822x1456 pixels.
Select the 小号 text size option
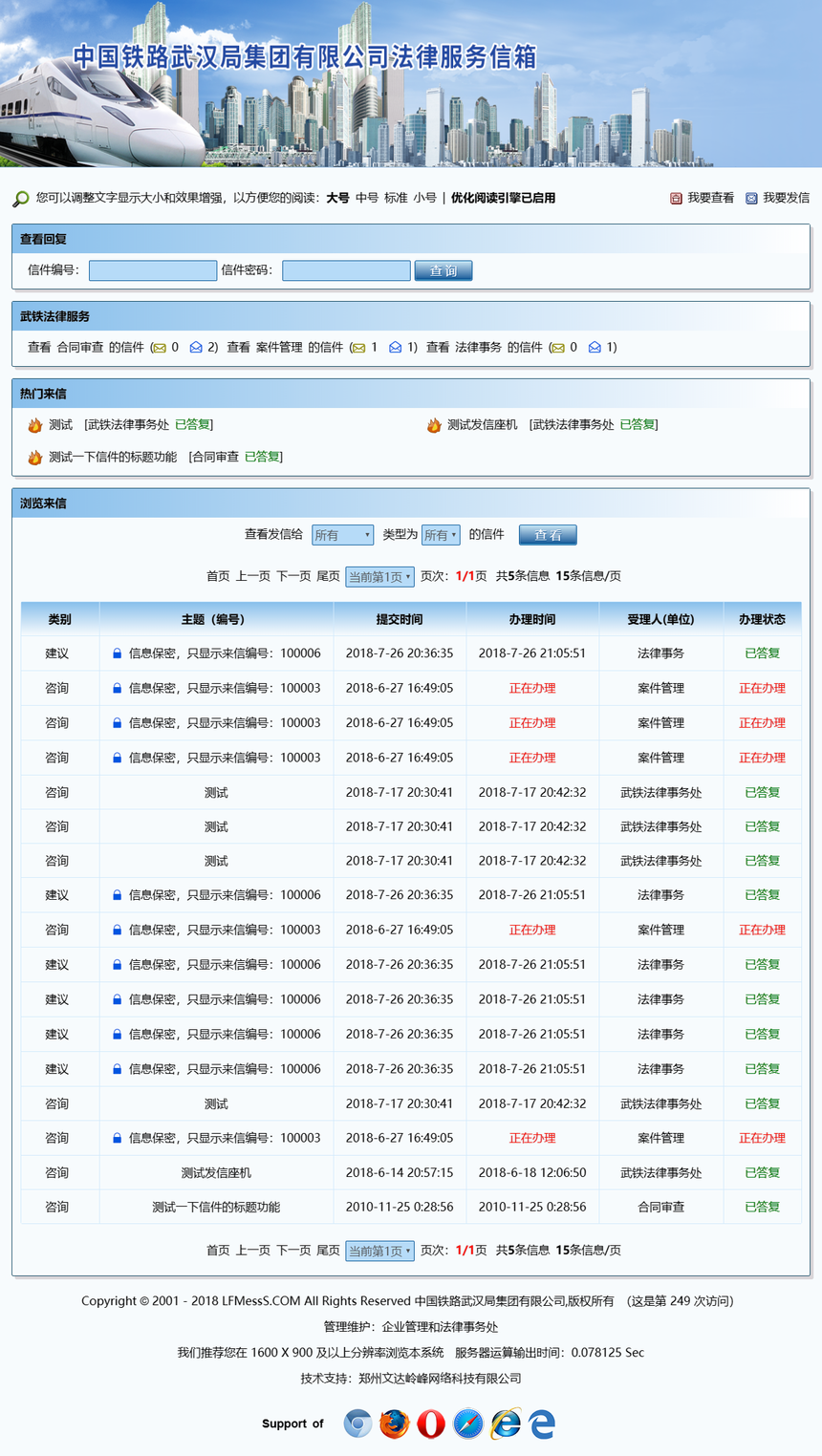click(424, 198)
